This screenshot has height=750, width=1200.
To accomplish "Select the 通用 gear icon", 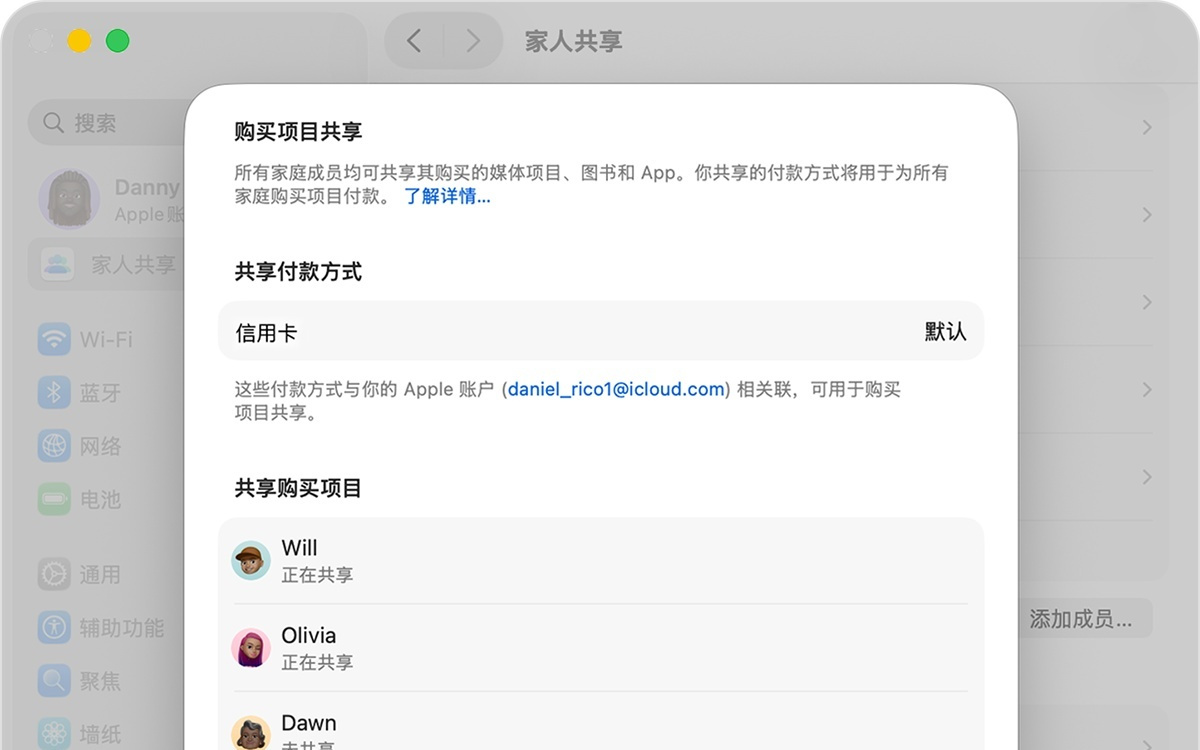I will (53, 574).
